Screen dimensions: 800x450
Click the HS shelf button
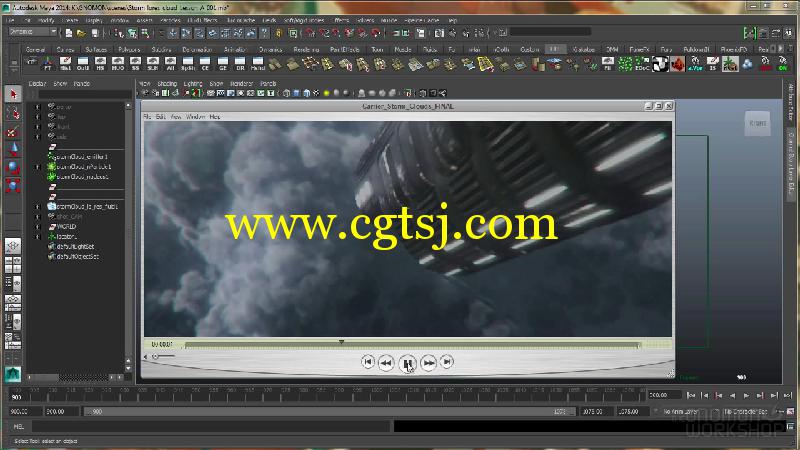(100, 64)
